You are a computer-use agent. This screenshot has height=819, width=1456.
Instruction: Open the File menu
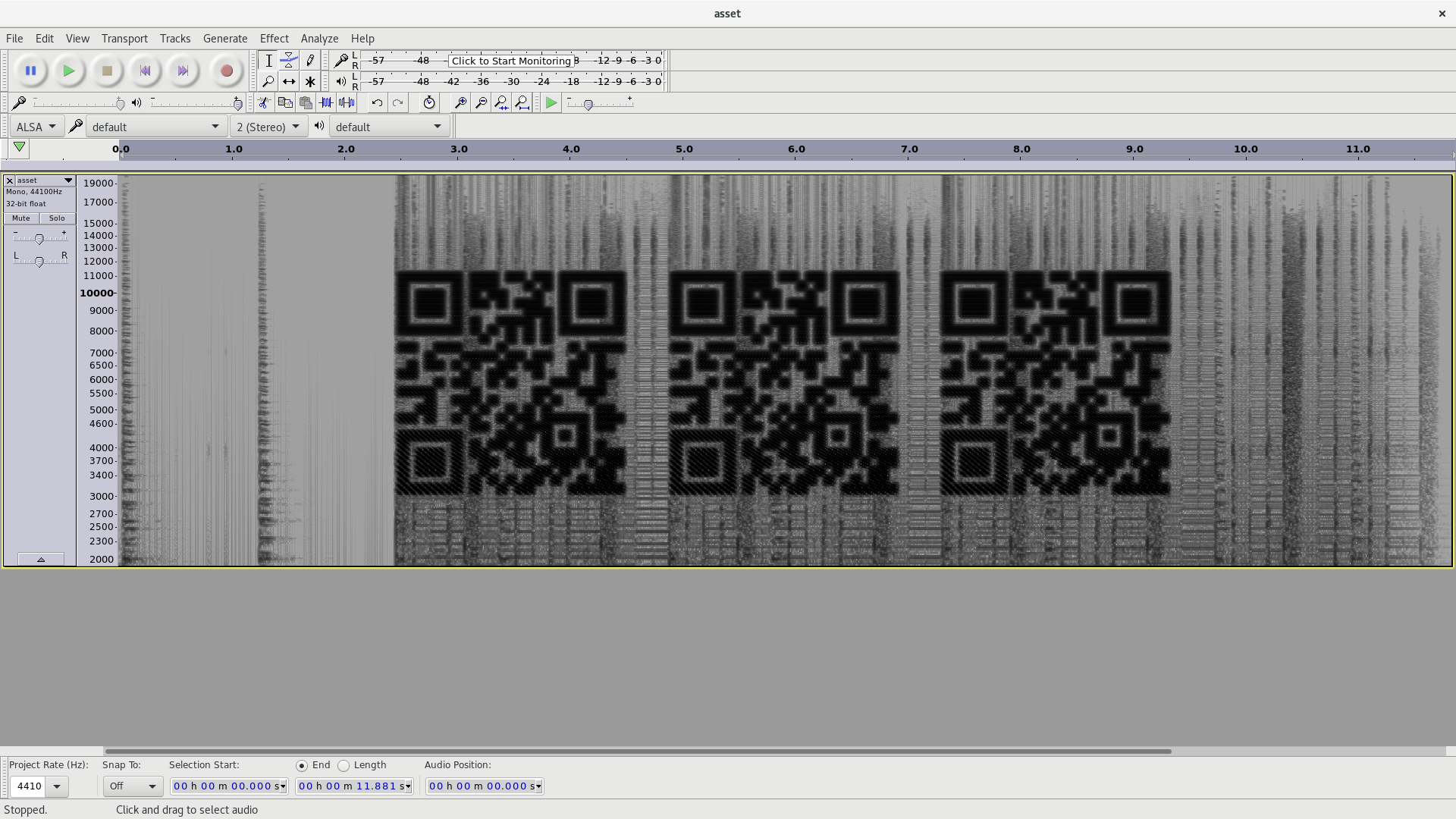14,39
